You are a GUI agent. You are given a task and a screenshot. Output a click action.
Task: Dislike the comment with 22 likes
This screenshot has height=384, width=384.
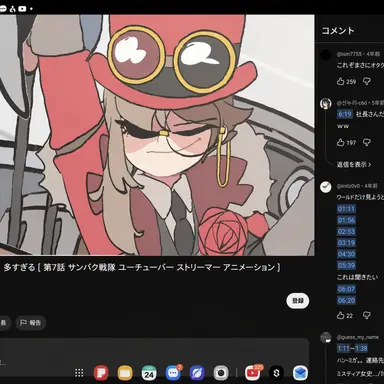click(367, 315)
